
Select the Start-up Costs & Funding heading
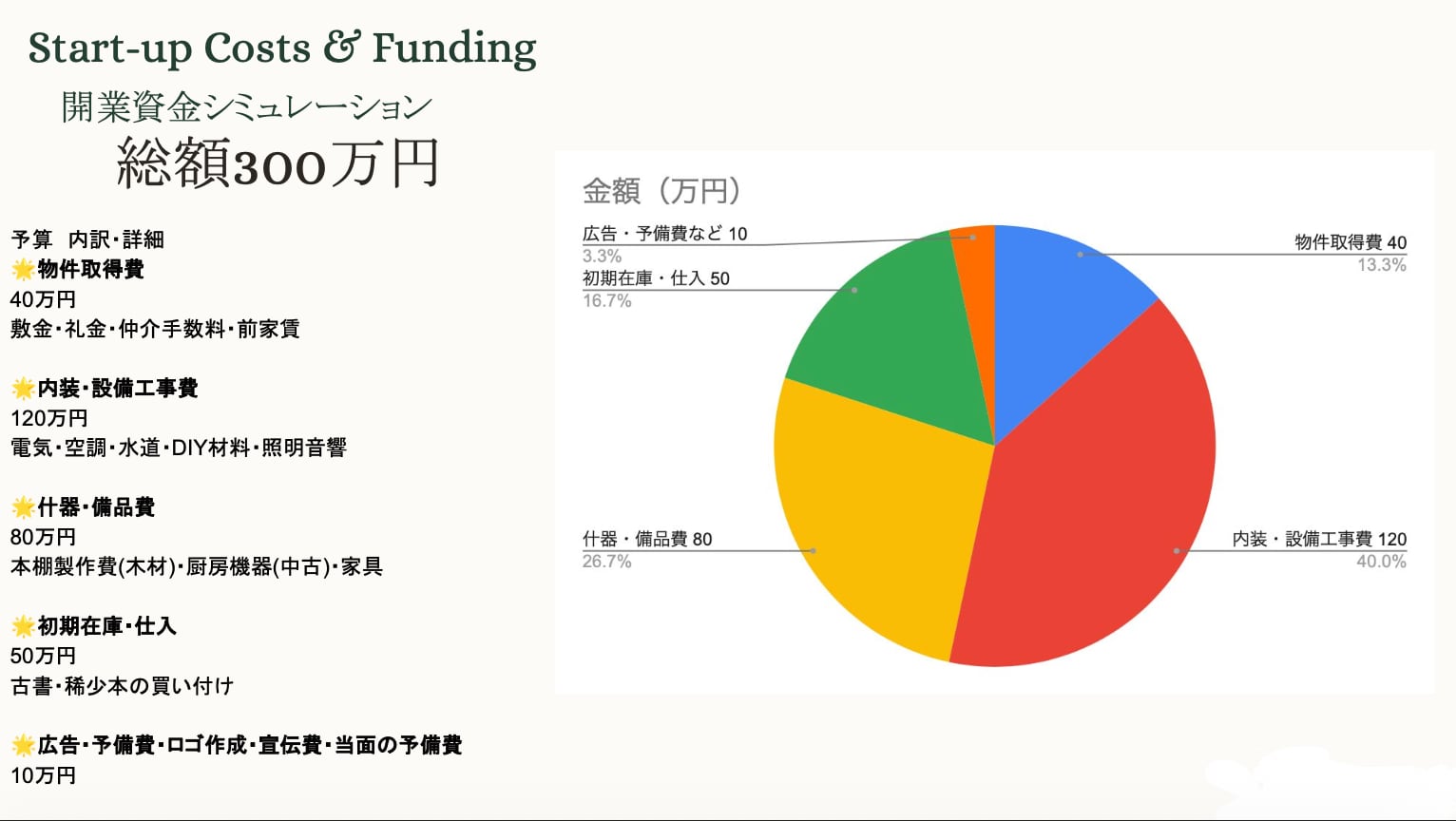[x=282, y=48]
